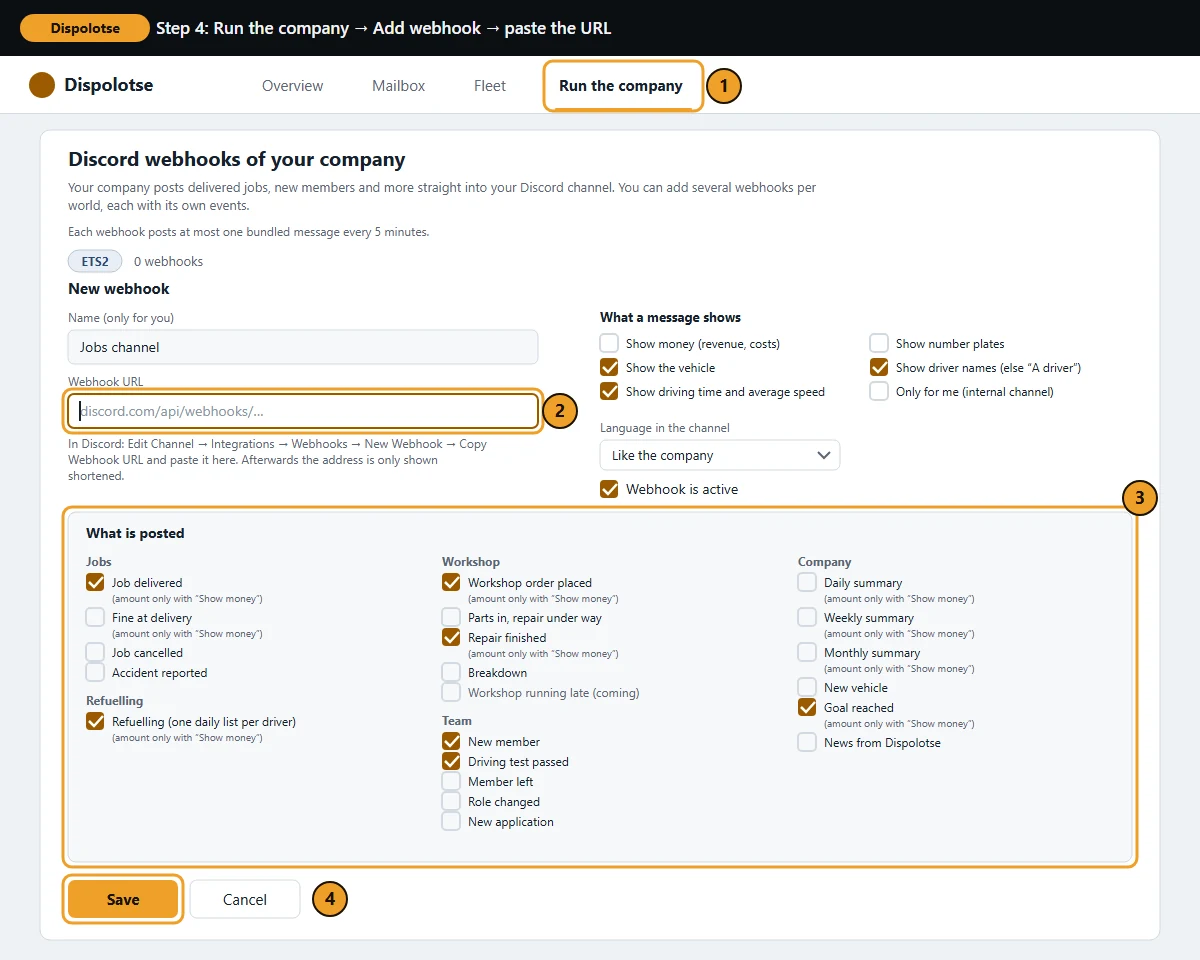Toggle Driving test passed checkbox

pyautogui.click(x=451, y=761)
